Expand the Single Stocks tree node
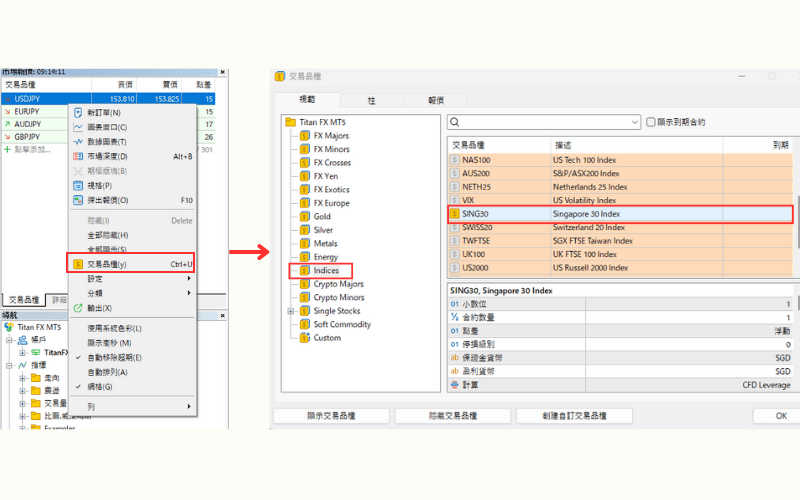Image resolution: width=800 pixels, height=500 pixels. click(291, 311)
